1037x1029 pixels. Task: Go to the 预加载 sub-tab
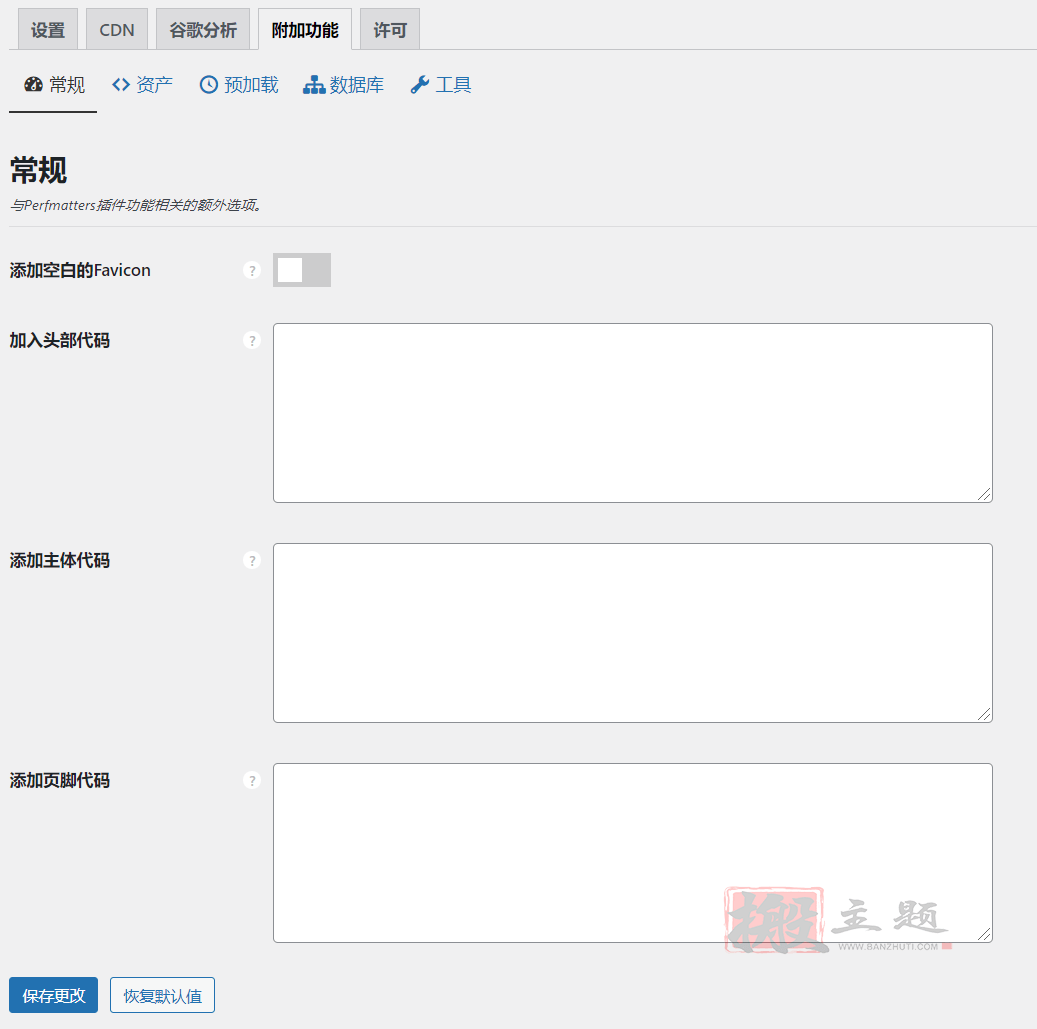point(239,85)
